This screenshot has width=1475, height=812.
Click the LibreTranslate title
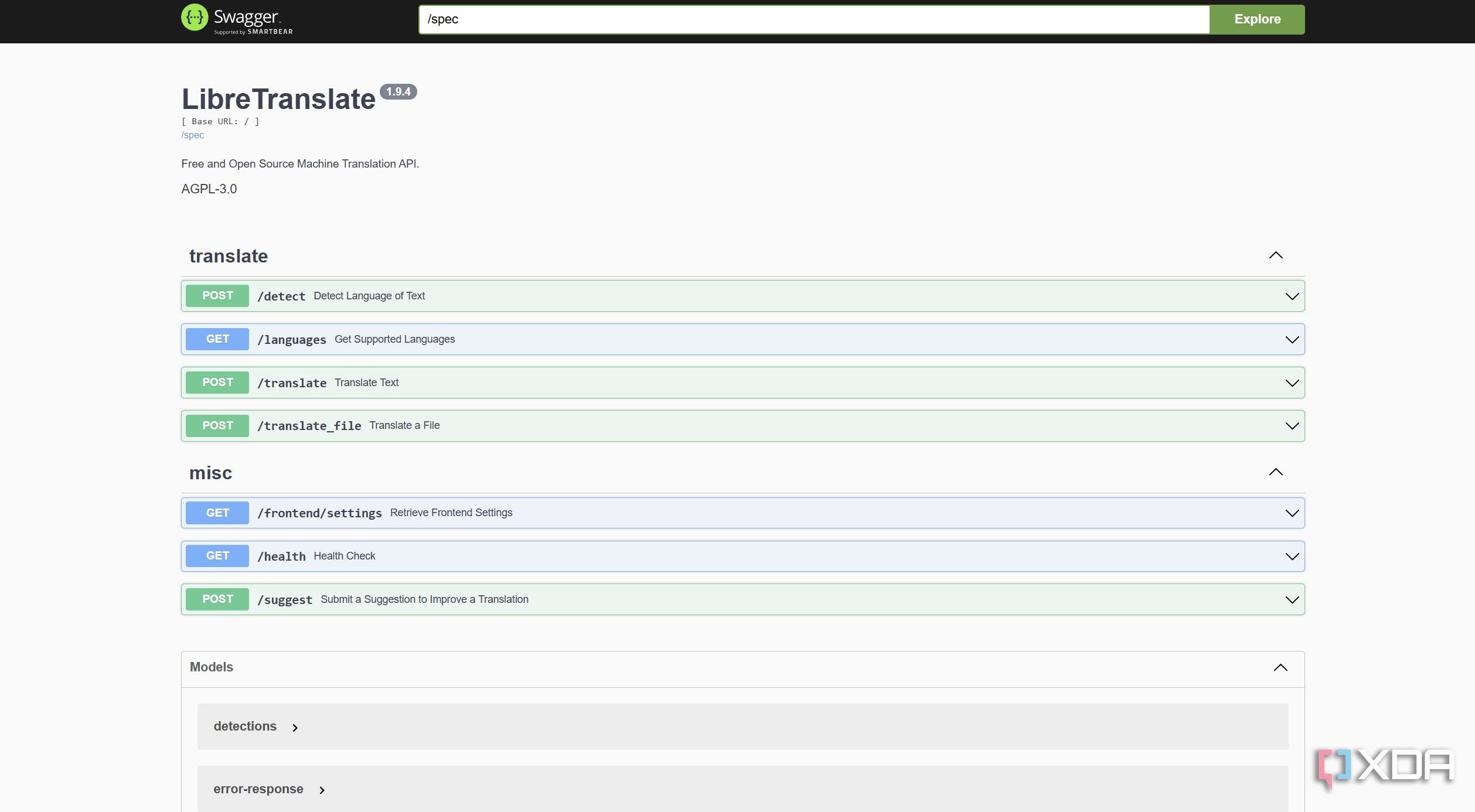278,98
